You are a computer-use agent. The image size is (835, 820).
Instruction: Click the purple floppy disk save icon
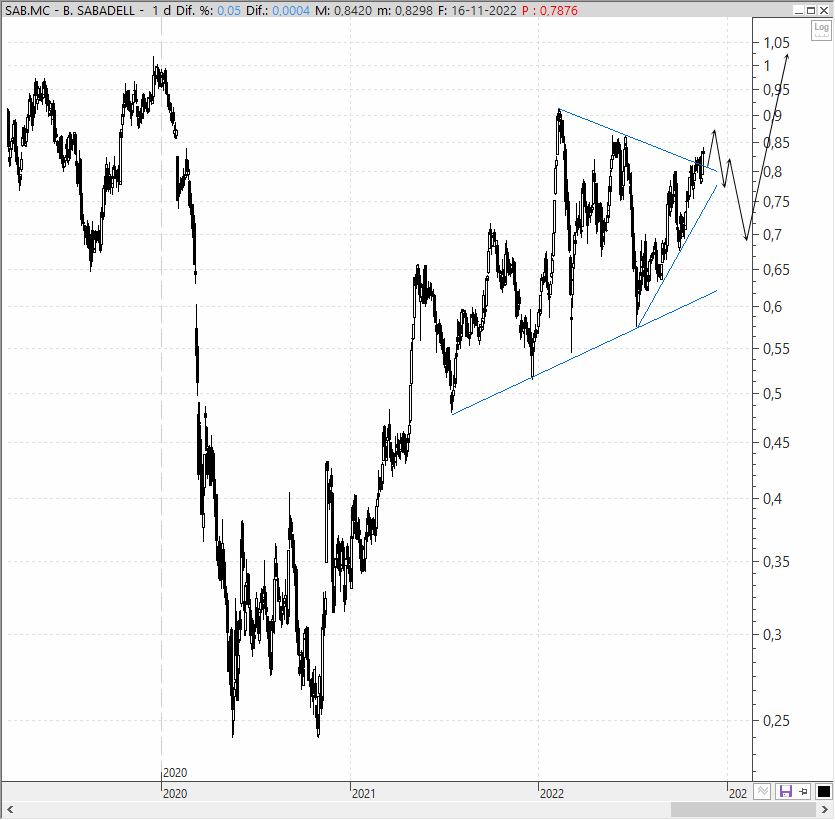[785, 791]
